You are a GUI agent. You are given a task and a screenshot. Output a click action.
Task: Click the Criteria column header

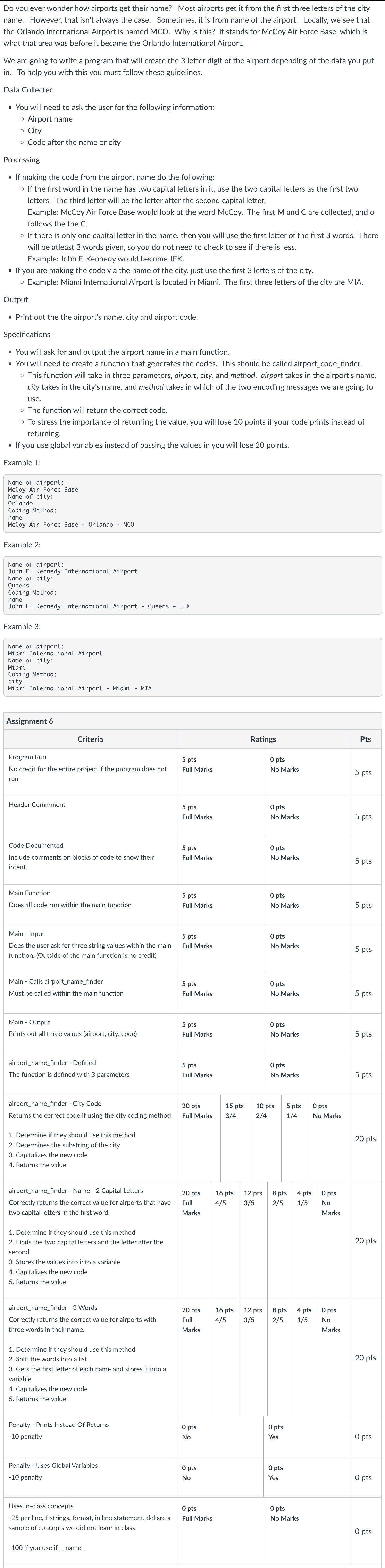90,739
